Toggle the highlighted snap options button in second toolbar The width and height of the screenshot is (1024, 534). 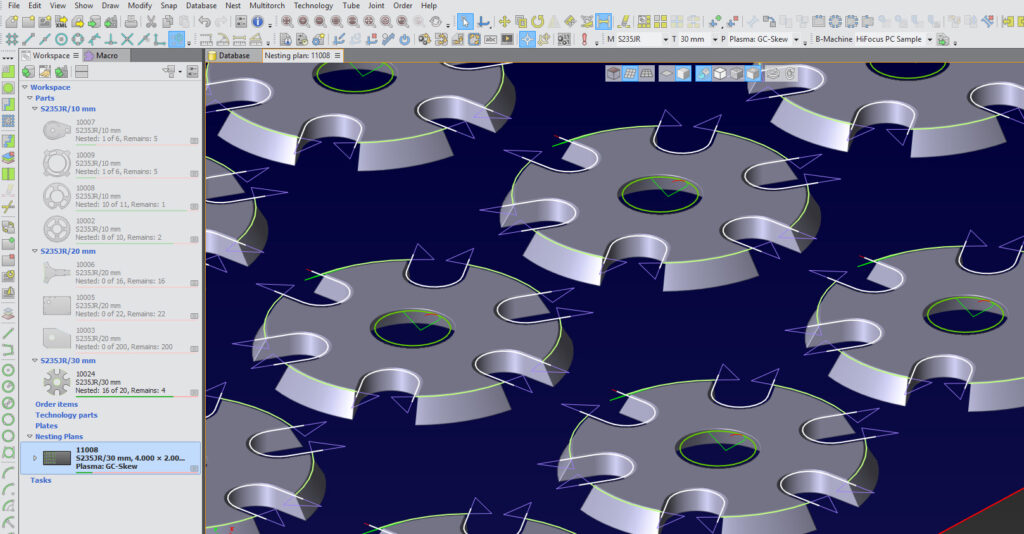[176, 39]
